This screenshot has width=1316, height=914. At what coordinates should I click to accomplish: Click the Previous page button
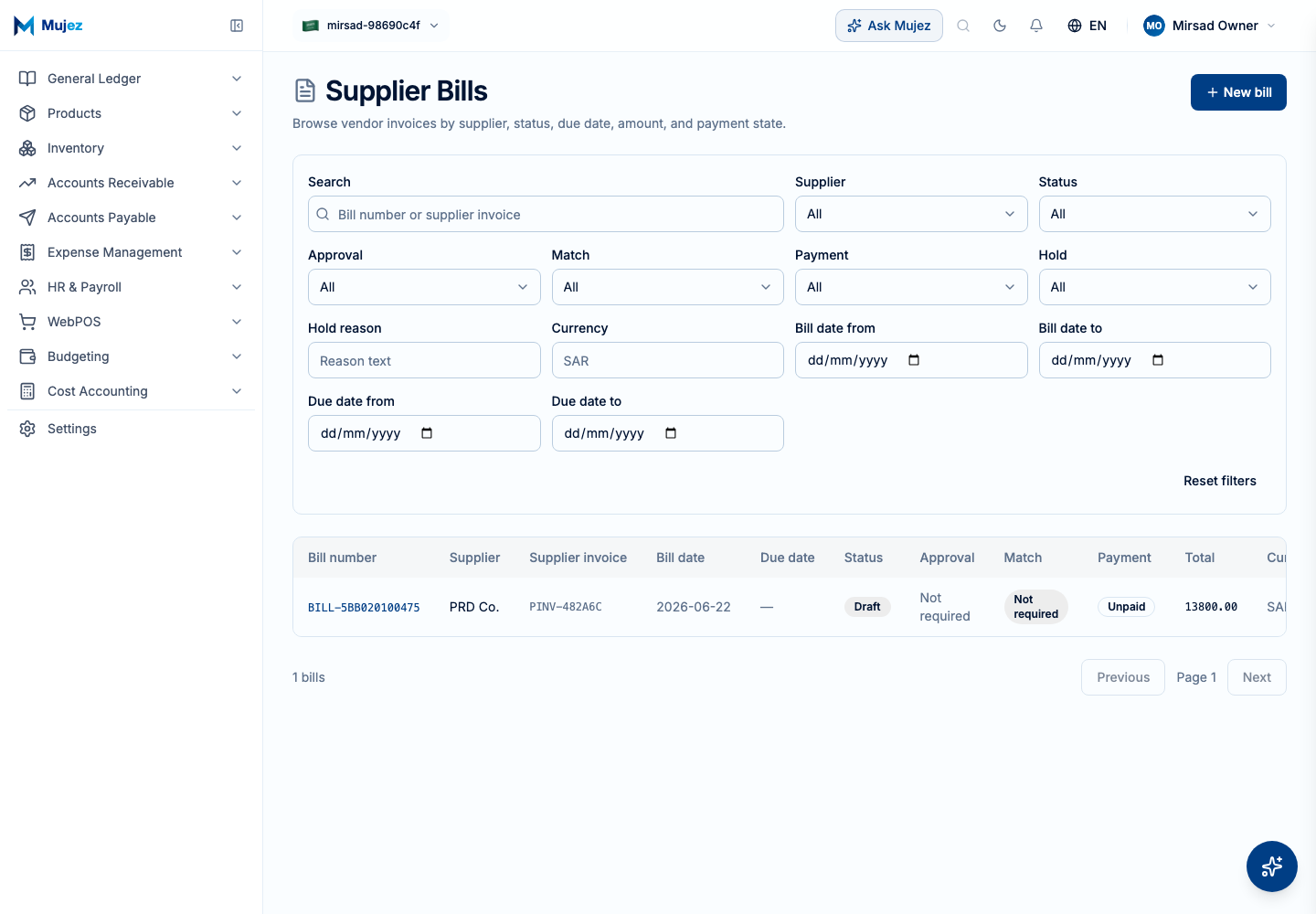pos(1123,677)
